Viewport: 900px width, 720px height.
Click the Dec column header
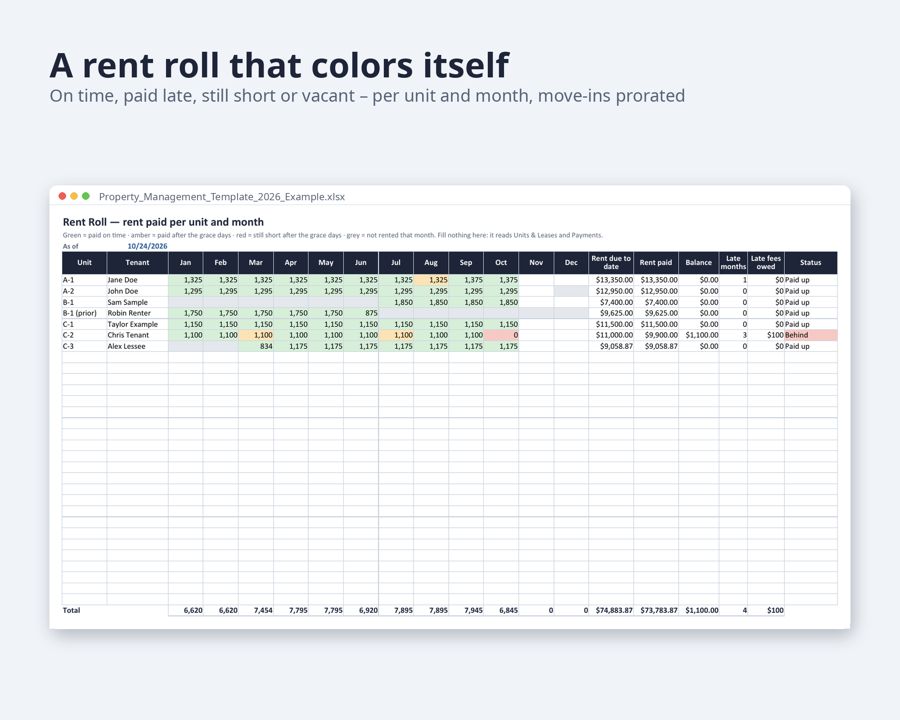(x=571, y=262)
